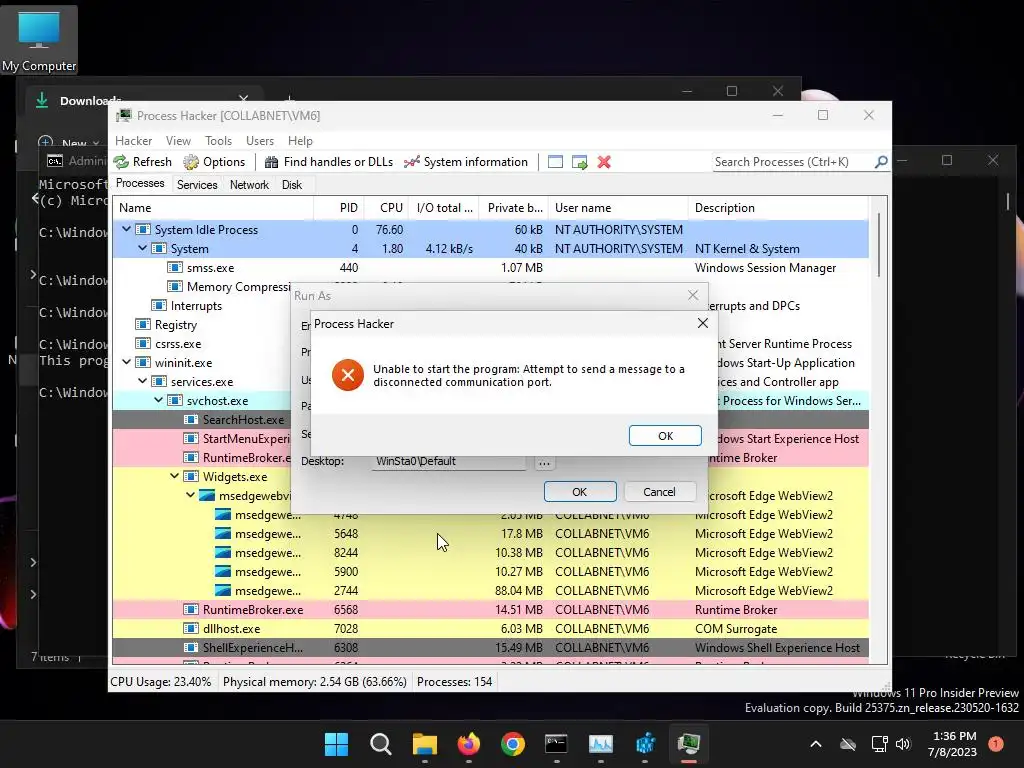The width and height of the screenshot is (1024, 768).
Task: Click OK in the error message dialog
Action: coord(665,436)
